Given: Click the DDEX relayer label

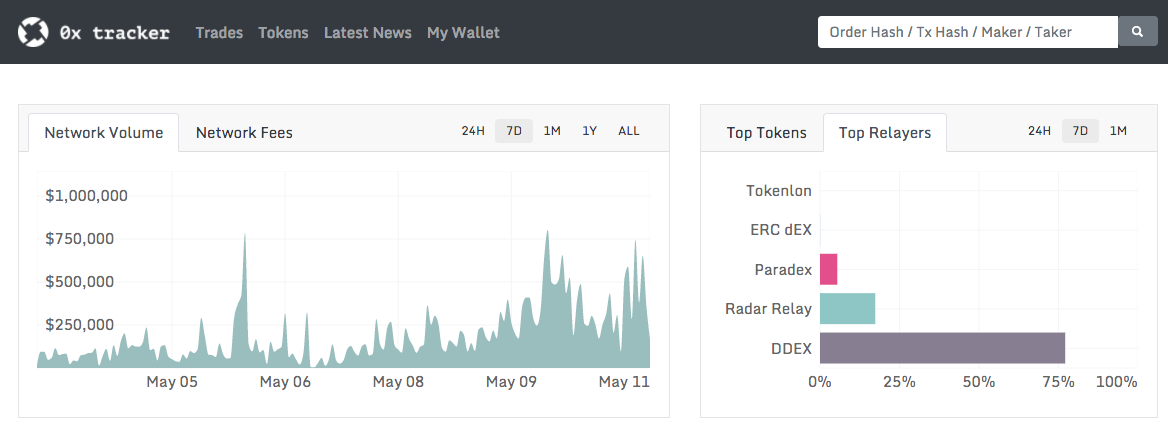Looking at the screenshot, I should 793,348.
